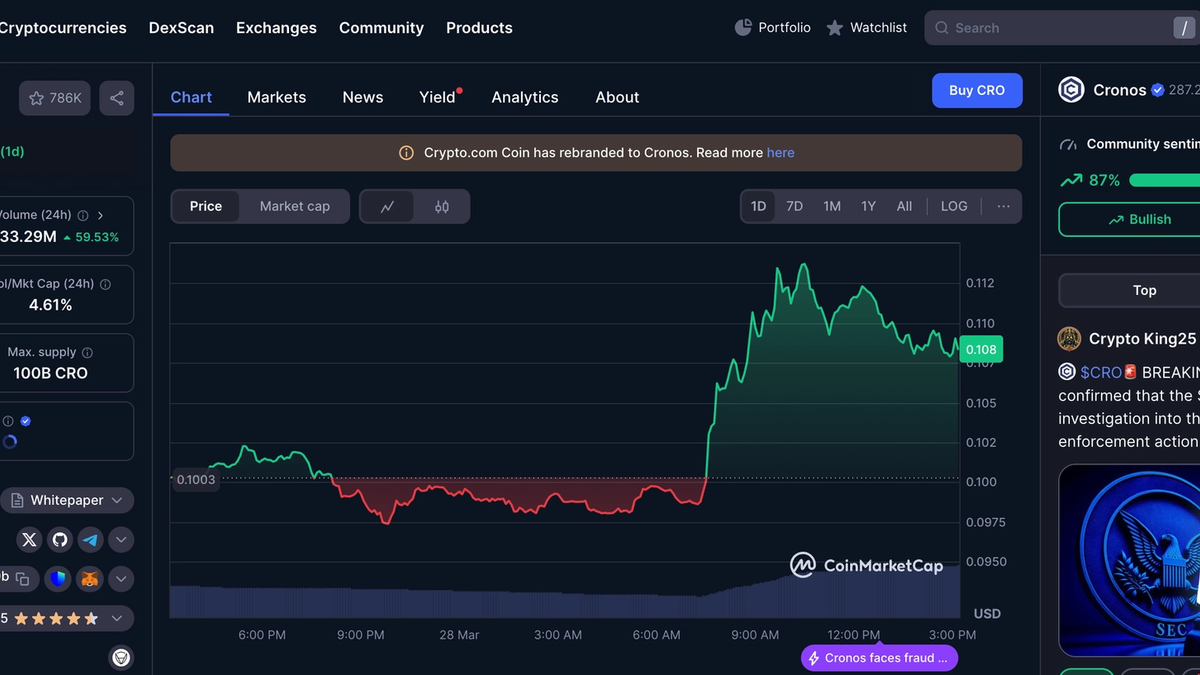Click the current price 0.108 label
The height and width of the screenshot is (675, 1200).
click(981, 349)
